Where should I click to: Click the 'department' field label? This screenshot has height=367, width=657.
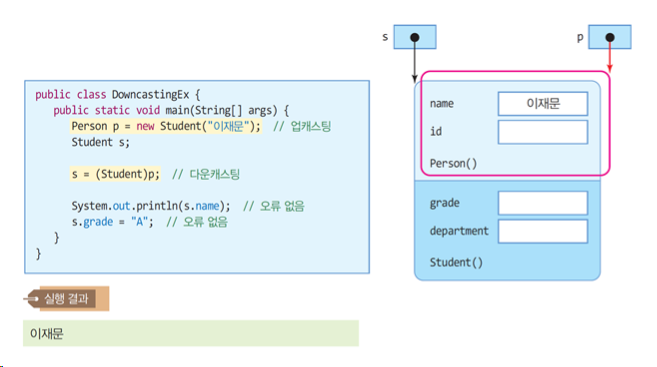459,231
